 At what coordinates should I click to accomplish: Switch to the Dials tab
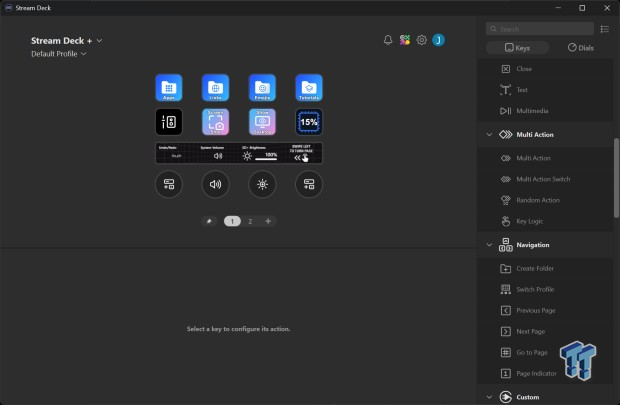pyautogui.click(x=580, y=48)
